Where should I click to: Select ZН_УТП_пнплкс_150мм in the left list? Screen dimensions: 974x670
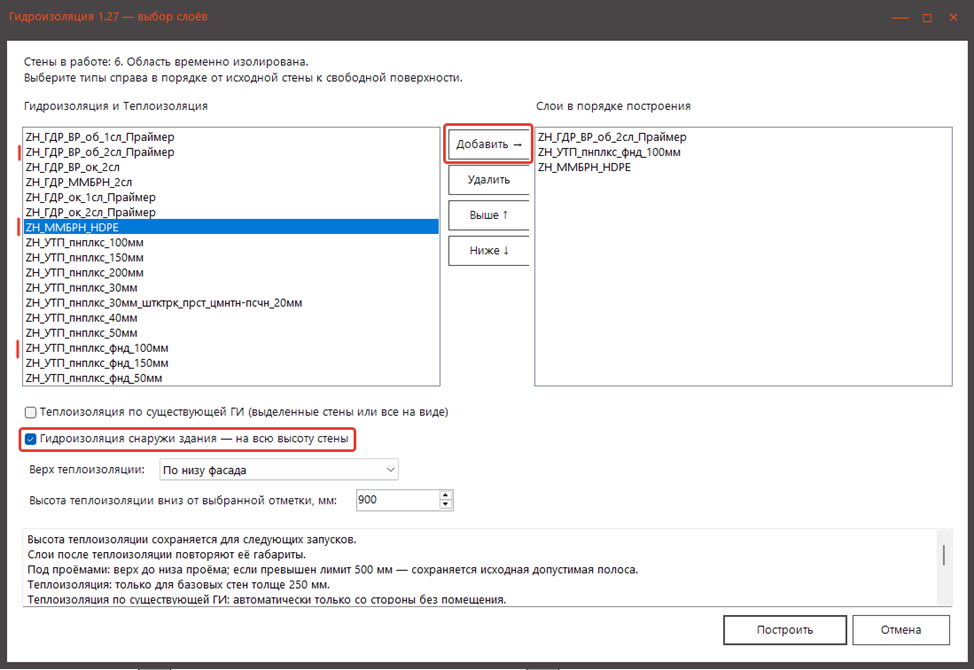231,258
